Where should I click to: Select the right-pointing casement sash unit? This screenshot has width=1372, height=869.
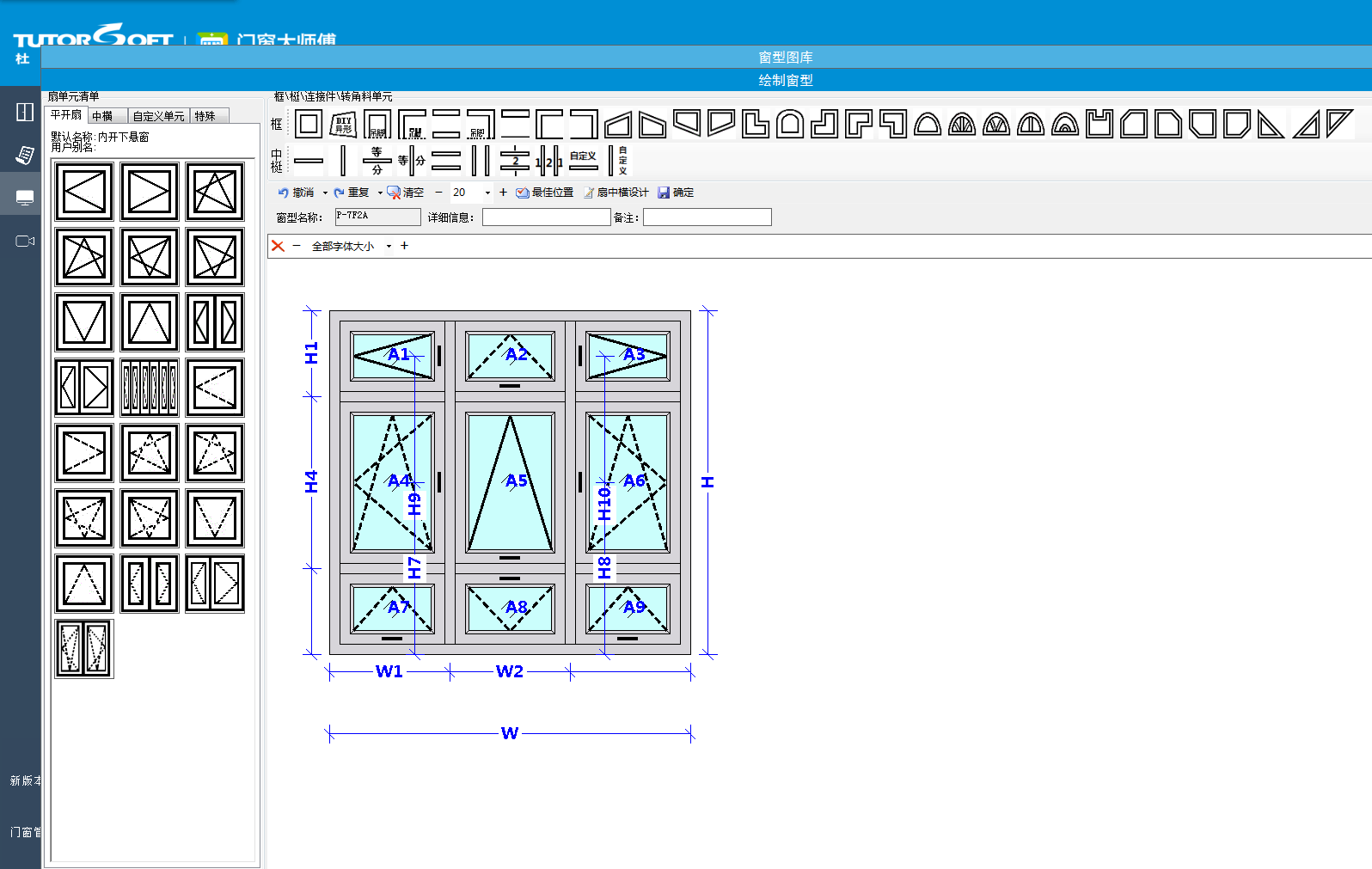pos(150,192)
